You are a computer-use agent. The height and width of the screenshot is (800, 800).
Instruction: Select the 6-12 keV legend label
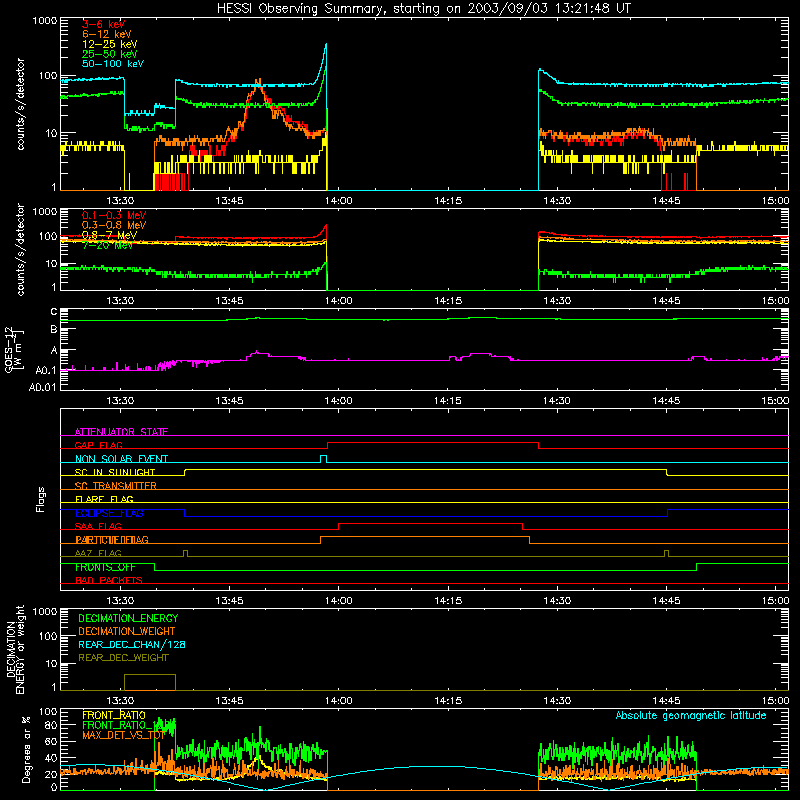coord(107,34)
